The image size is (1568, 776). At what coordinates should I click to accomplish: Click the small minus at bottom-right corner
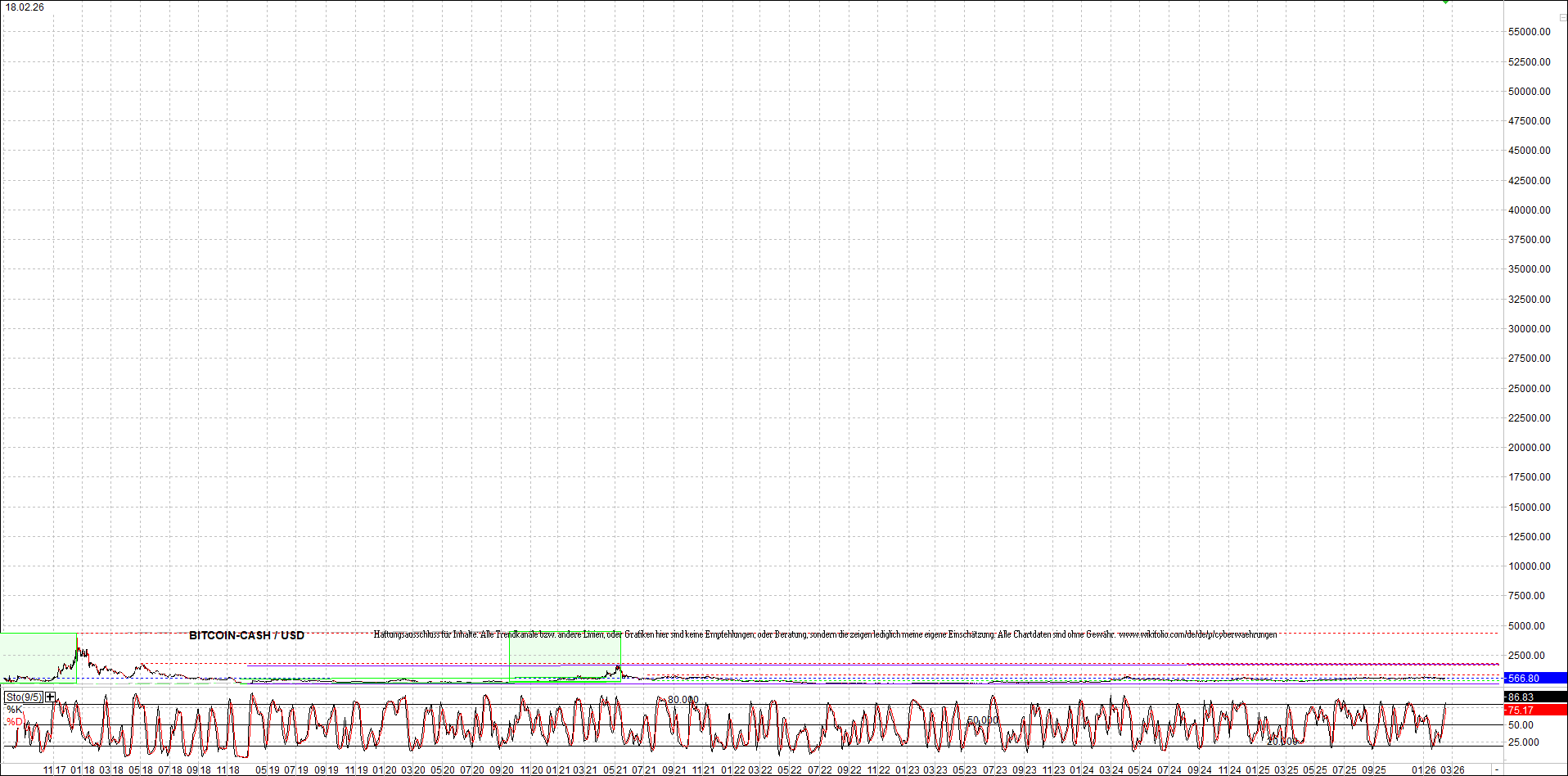point(1497,770)
